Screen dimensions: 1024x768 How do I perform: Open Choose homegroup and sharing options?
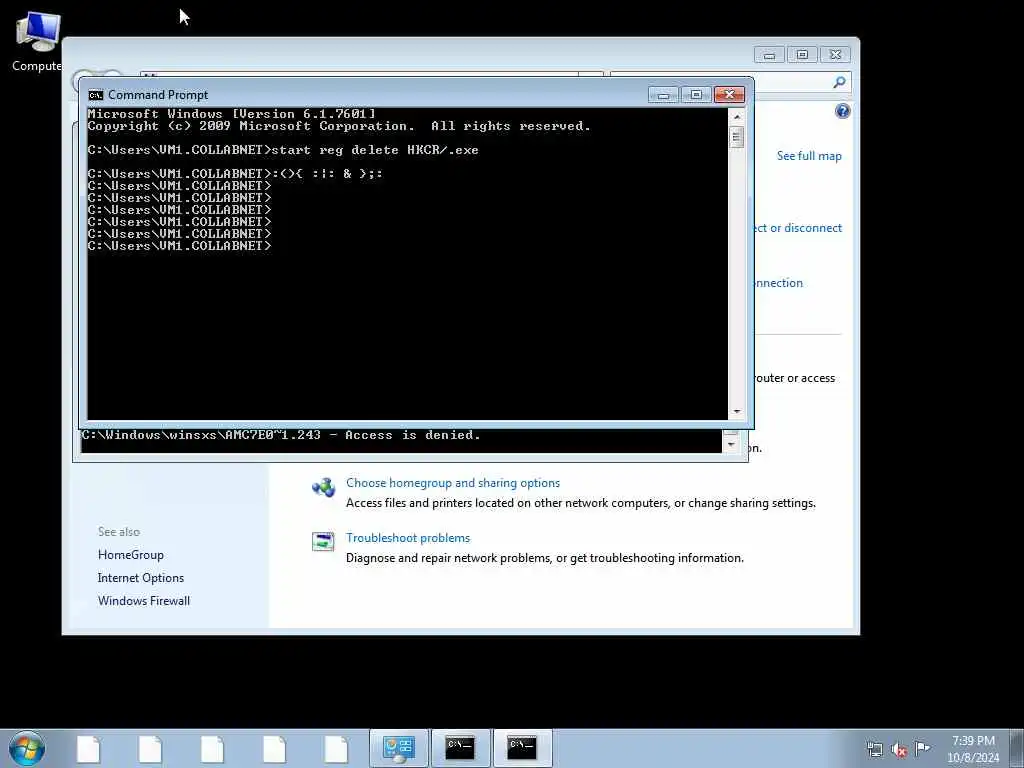coord(453,483)
